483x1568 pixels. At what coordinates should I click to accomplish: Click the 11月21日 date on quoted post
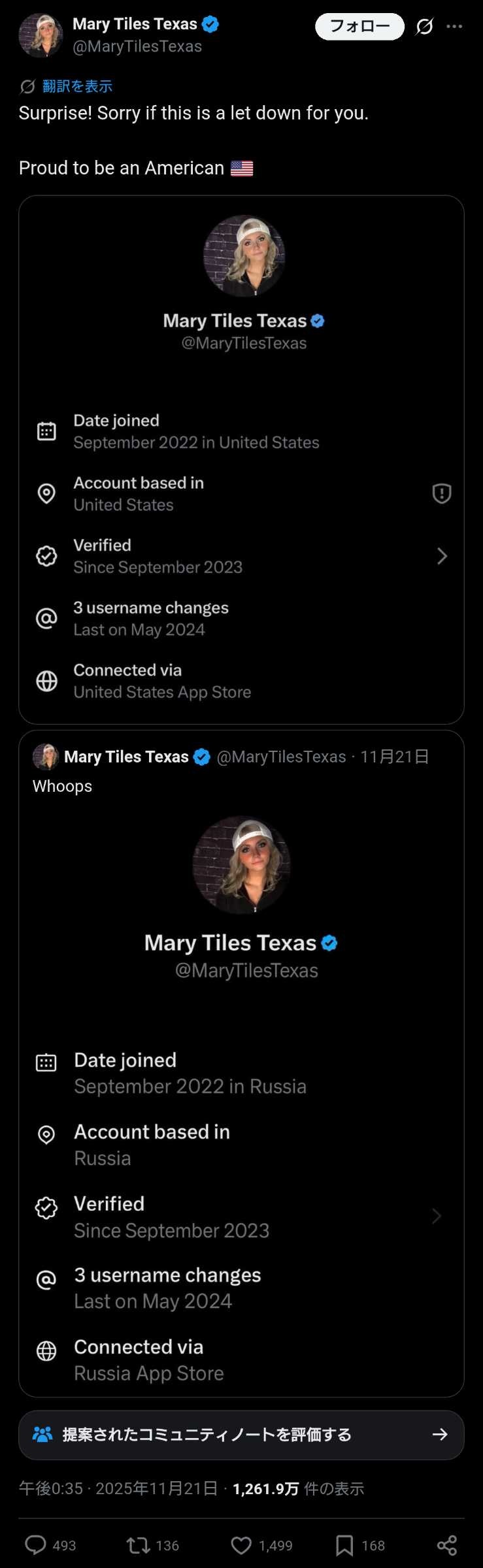pos(394,757)
